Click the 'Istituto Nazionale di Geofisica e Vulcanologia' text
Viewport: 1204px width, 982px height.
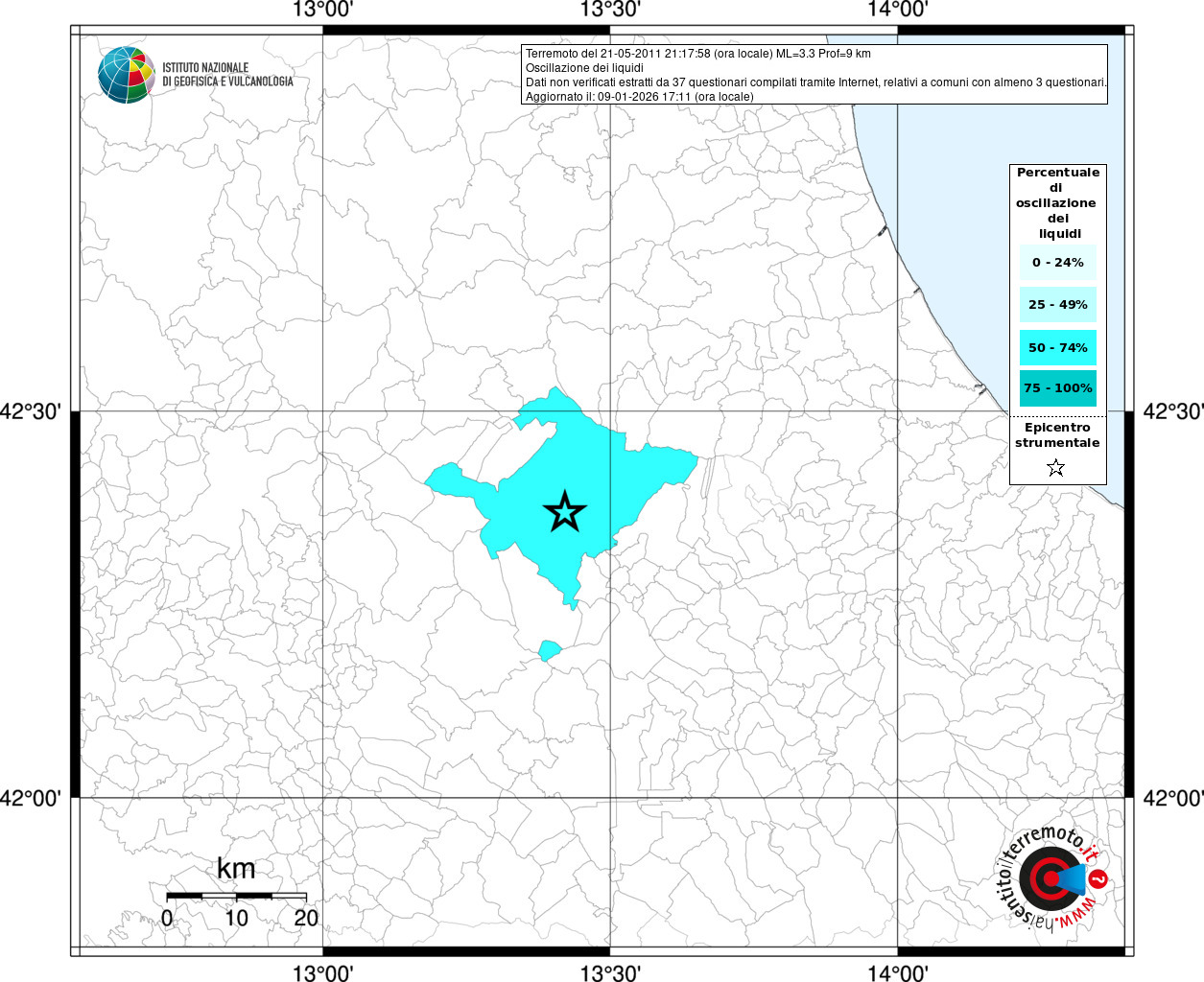pos(227,75)
